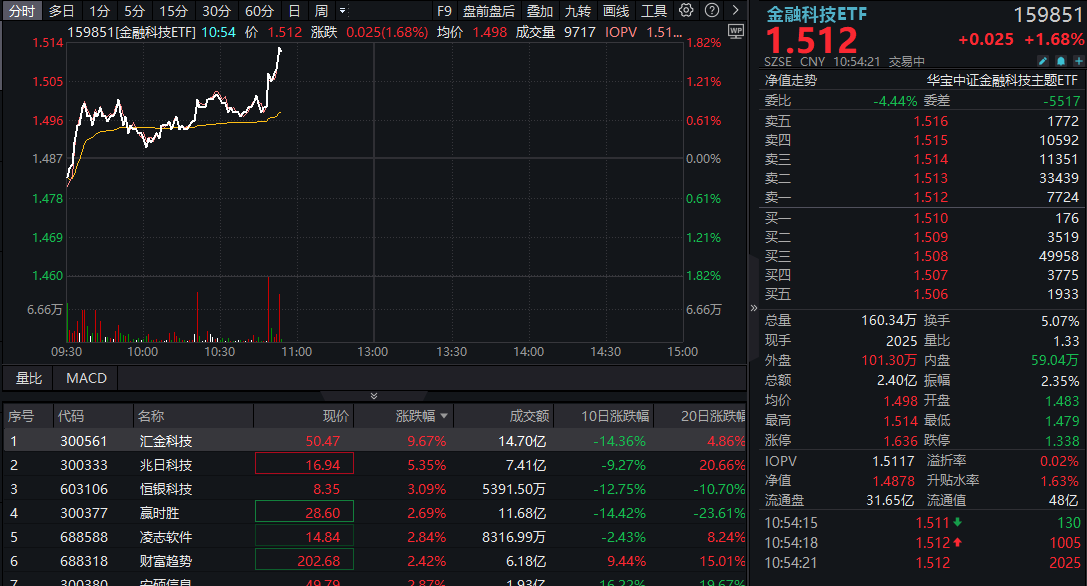The width and height of the screenshot is (1087, 586).
Task: Enable the 九转 nine-turn indicator
Action: (577, 11)
